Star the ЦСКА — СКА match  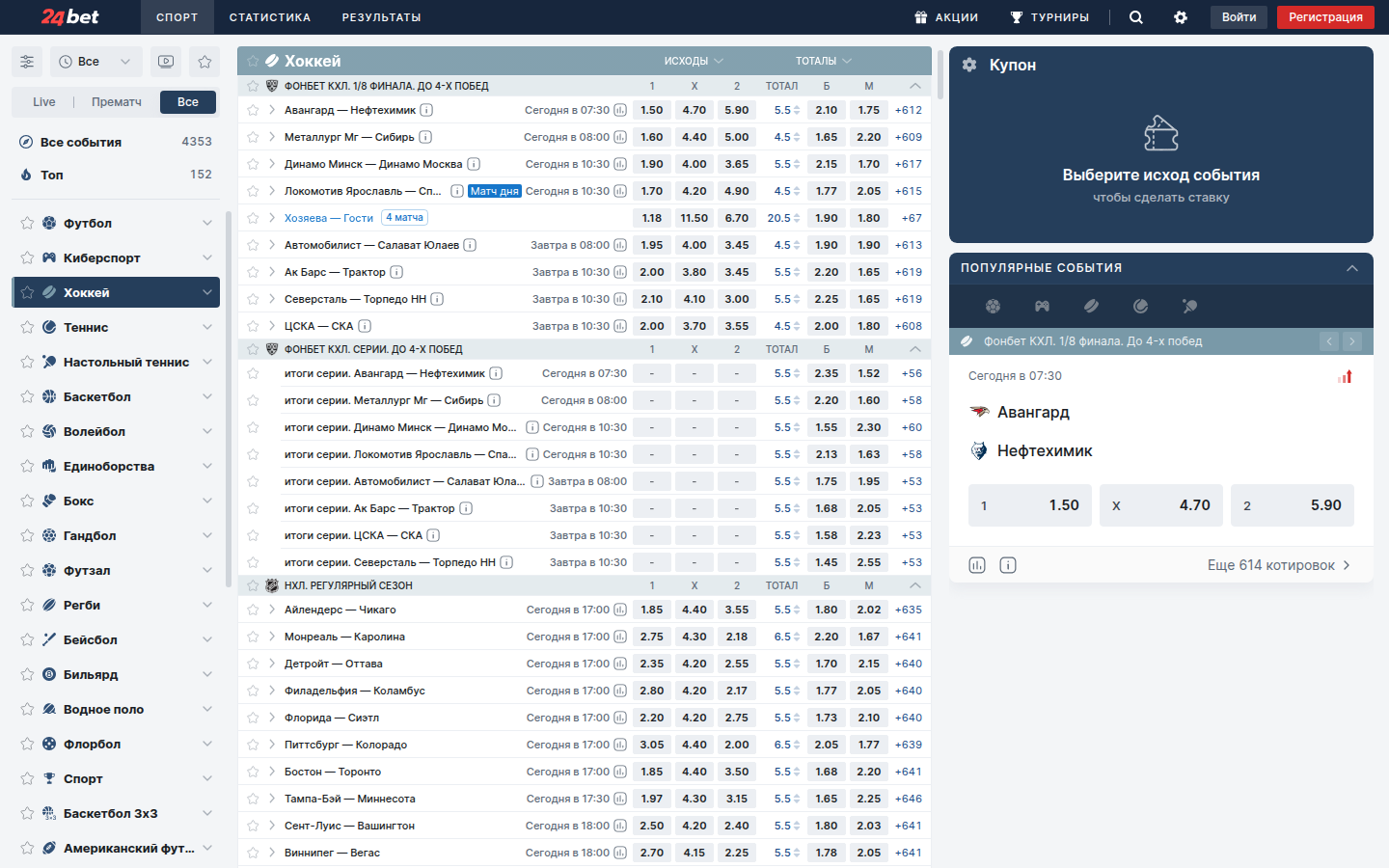point(253,326)
